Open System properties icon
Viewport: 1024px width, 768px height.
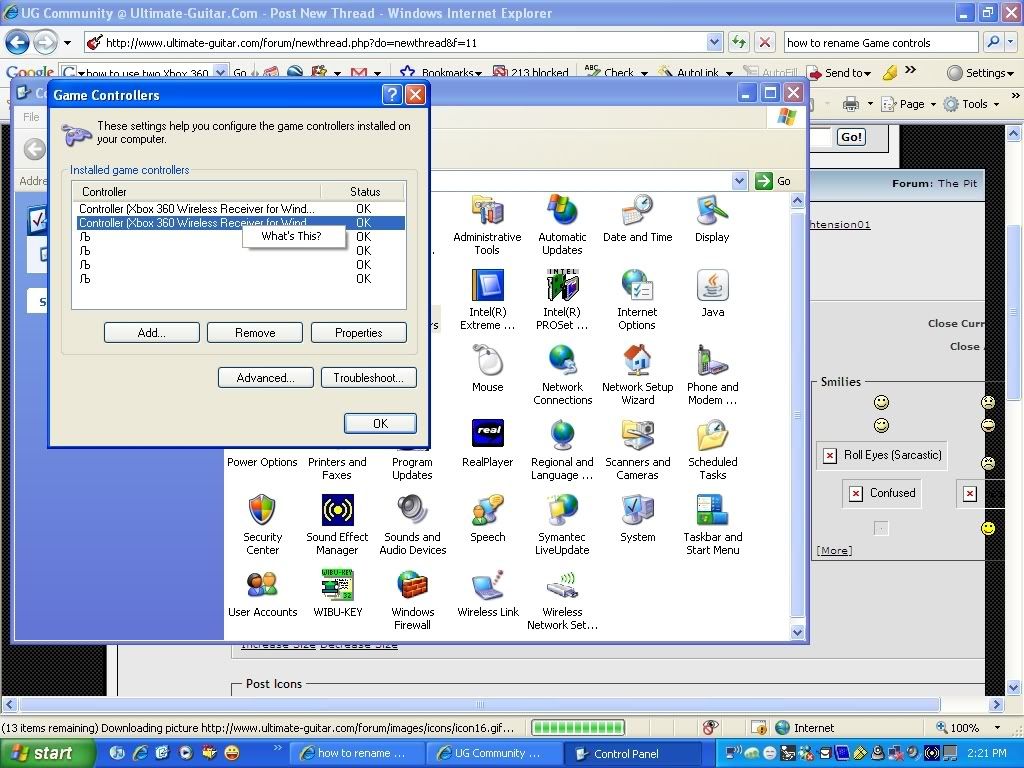pyautogui.click(x=637, y=519)
